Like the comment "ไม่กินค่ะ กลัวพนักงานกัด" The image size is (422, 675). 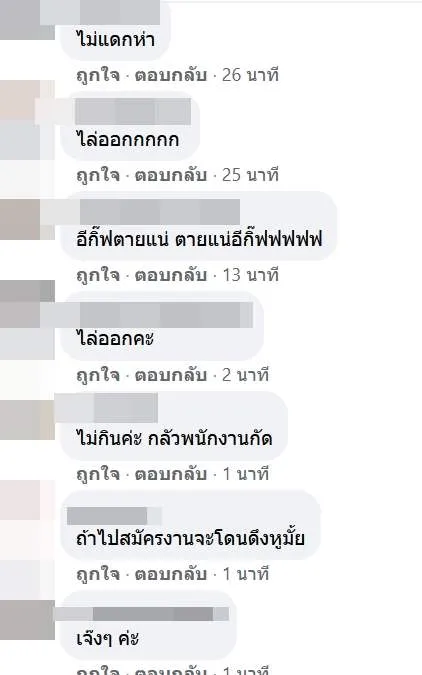coord(98,474)
